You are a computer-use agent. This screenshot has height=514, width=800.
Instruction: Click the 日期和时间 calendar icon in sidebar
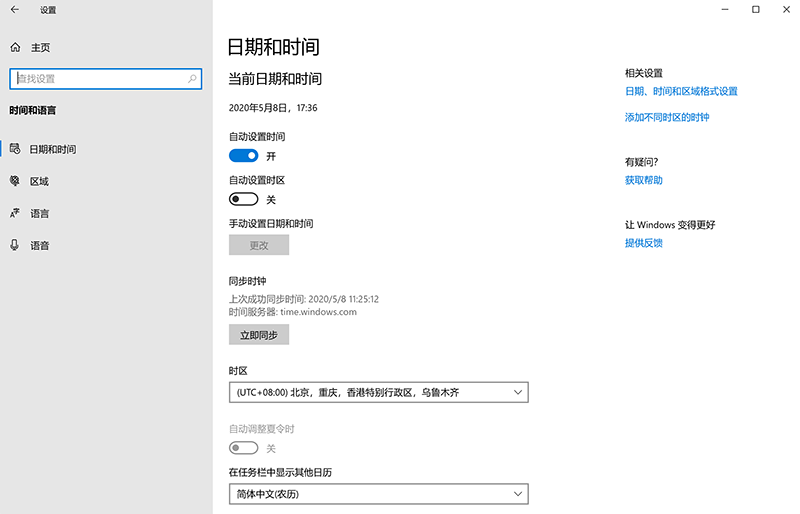coord(15,149)
